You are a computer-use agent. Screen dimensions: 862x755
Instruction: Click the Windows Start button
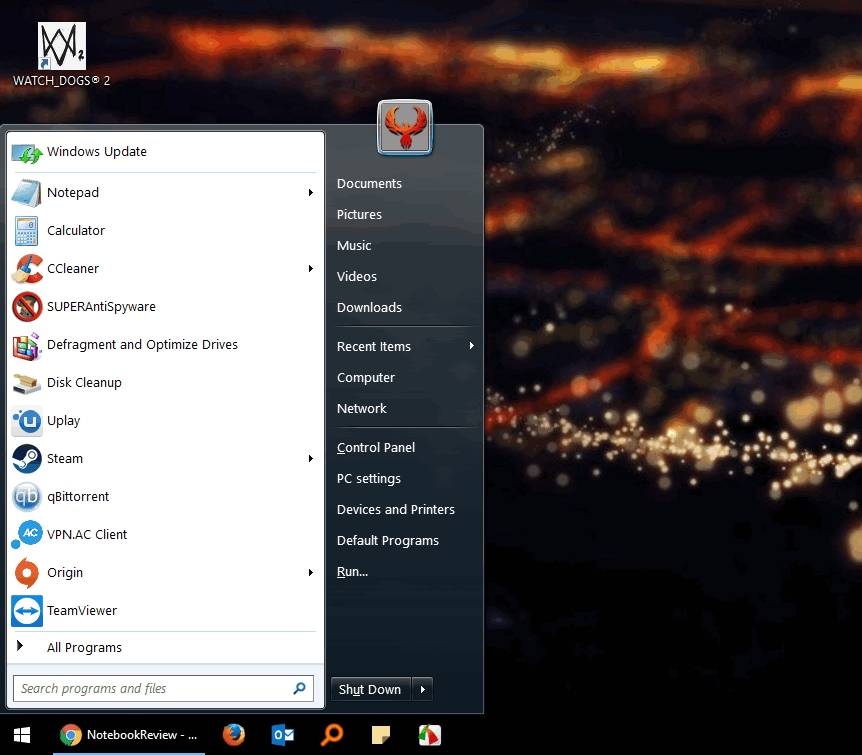22,735
